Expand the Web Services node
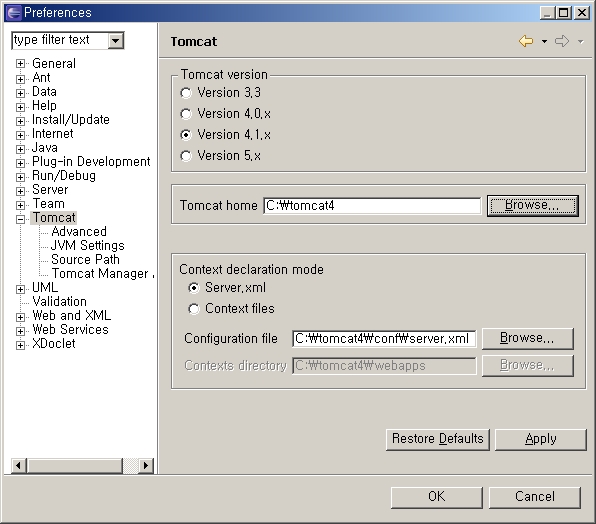 21,331
